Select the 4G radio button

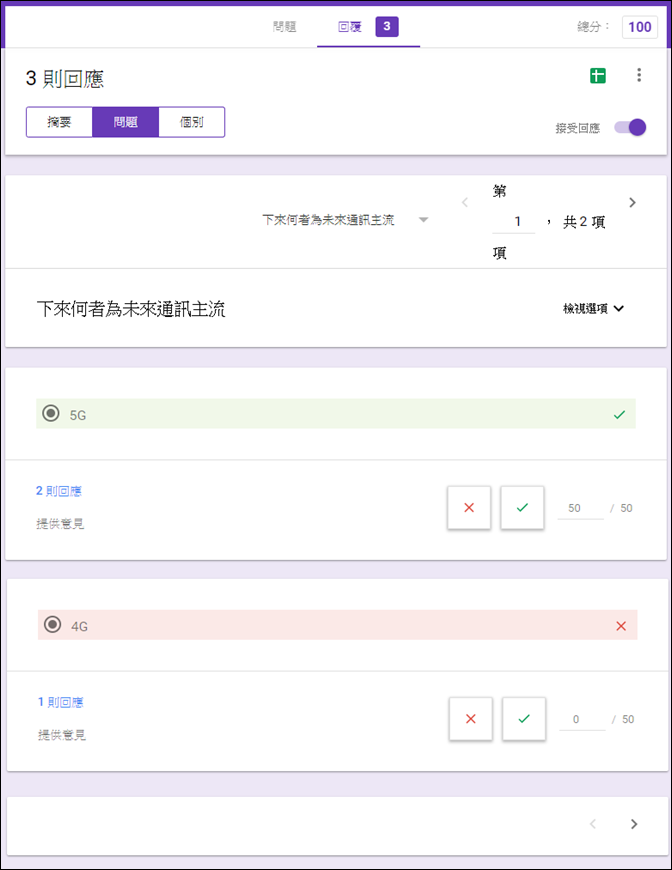[53, 625]
